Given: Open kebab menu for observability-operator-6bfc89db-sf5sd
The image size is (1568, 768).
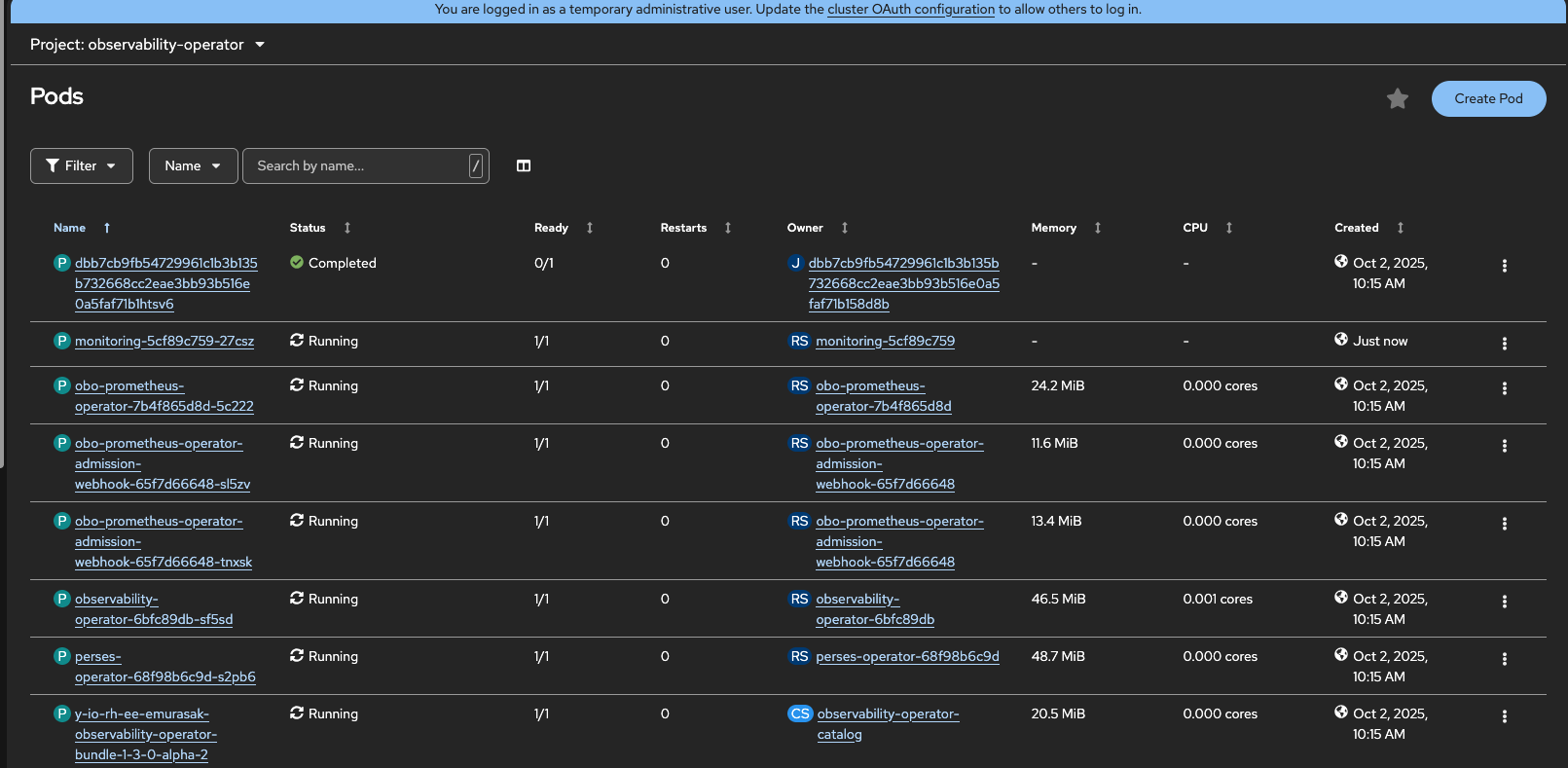Looking at the screenshot, I should [x=1505, y=602].
